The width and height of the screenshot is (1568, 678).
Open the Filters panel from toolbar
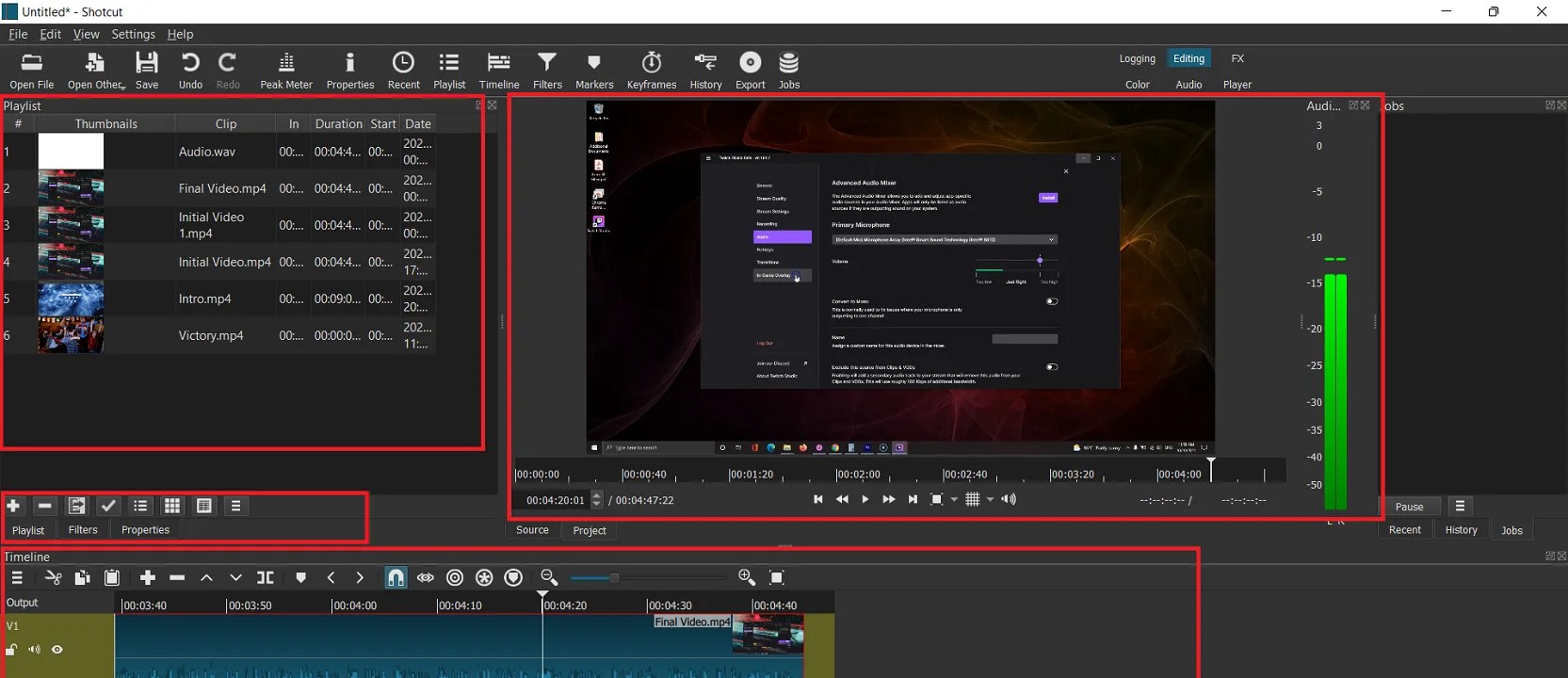(547, 71)
